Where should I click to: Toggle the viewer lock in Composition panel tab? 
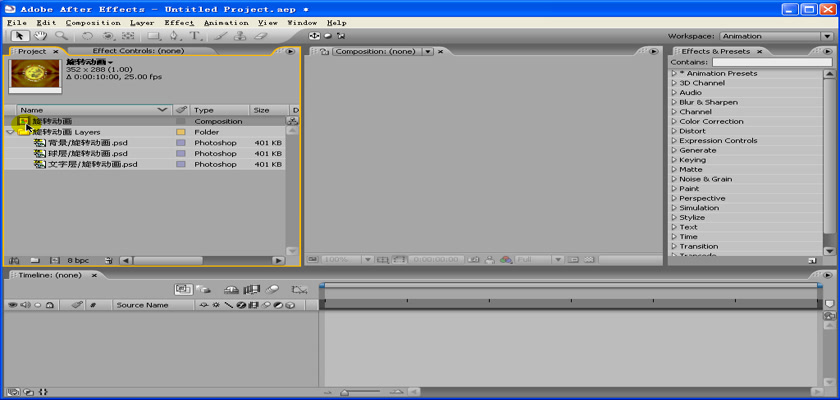[x=324, y=51]
